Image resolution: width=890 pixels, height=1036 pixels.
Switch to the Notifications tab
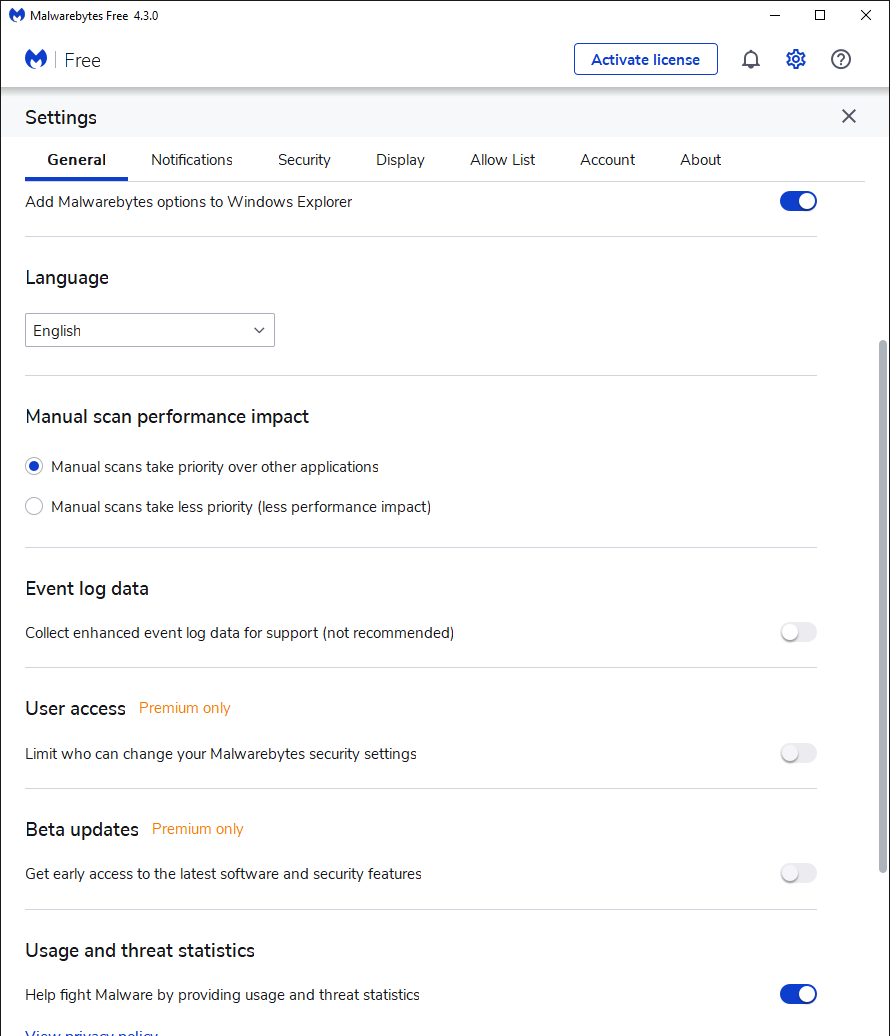click(192, 160)
